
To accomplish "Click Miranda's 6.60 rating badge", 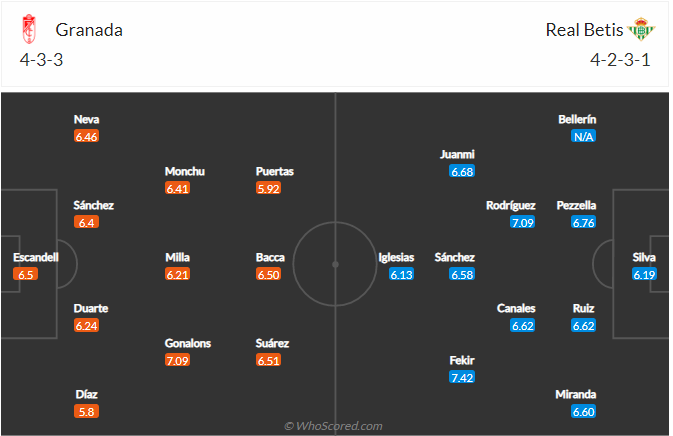I will pos(583,411).
